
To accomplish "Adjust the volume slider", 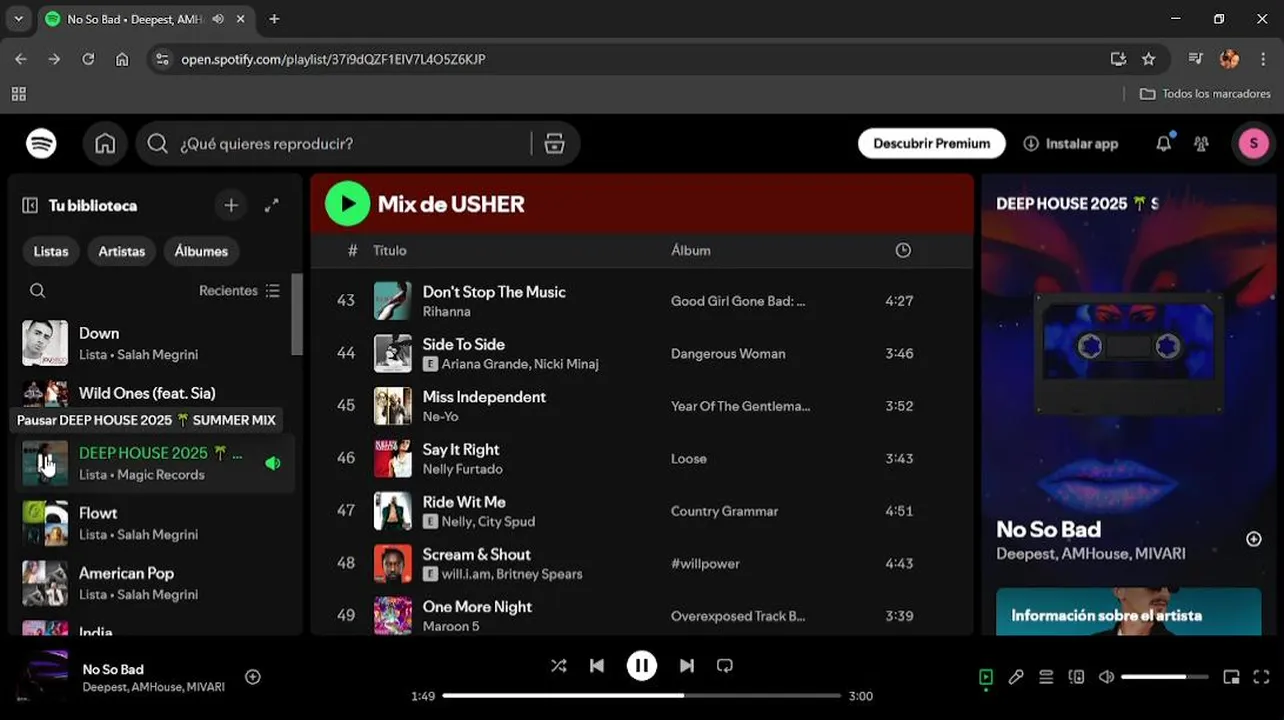I will [1167, 677].
